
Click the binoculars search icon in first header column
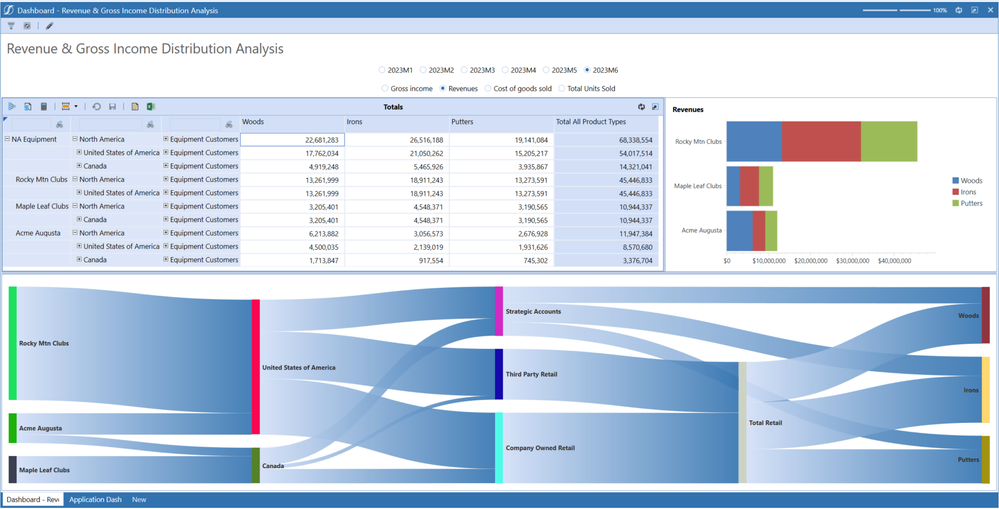pyautogui.click(x=59, y=125)
